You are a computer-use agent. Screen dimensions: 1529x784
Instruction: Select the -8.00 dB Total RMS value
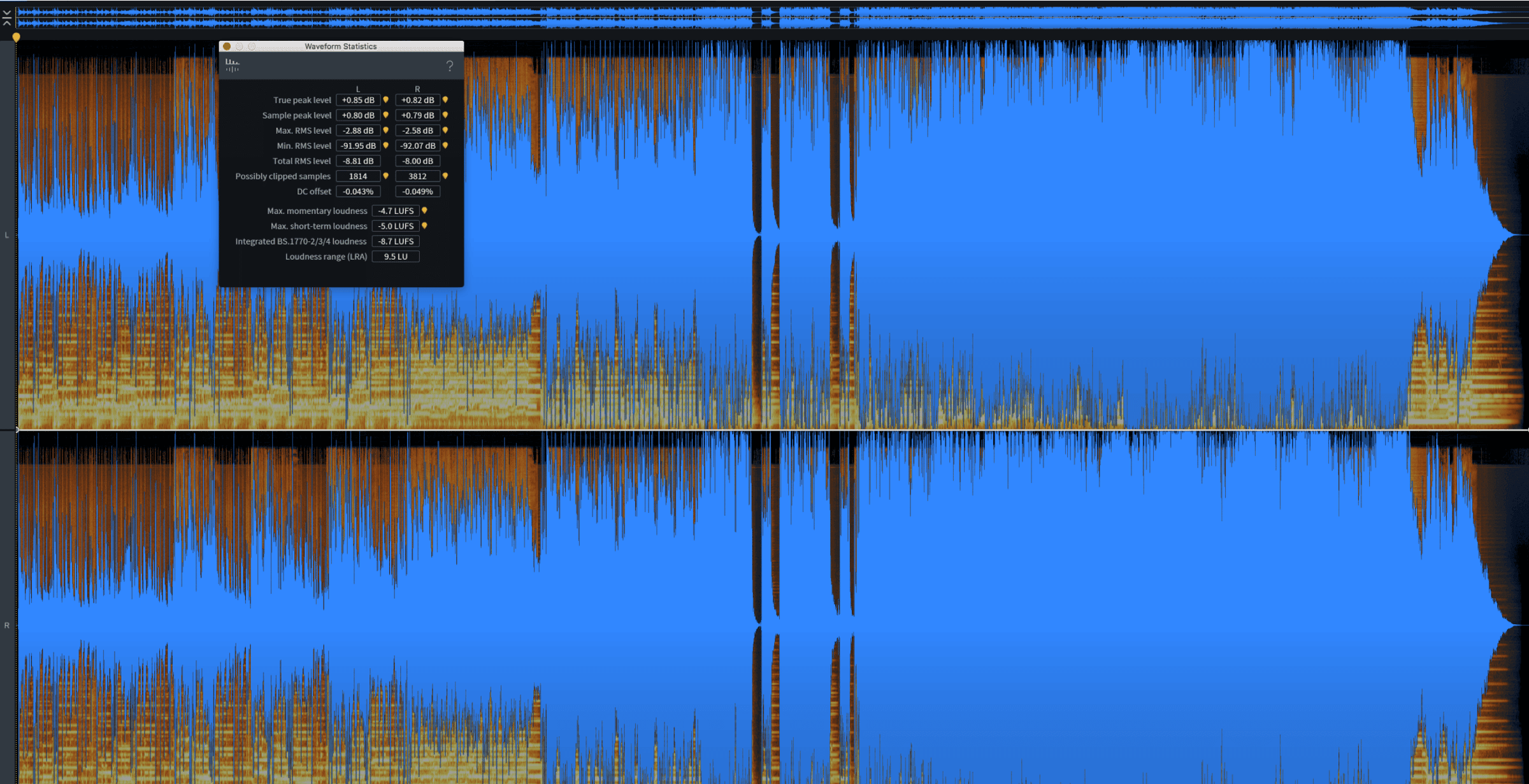pos(418,161)
